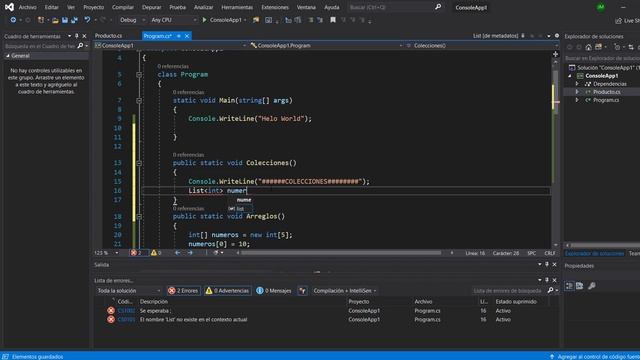
Task: Open the Depurar menu
Action: 151,7
